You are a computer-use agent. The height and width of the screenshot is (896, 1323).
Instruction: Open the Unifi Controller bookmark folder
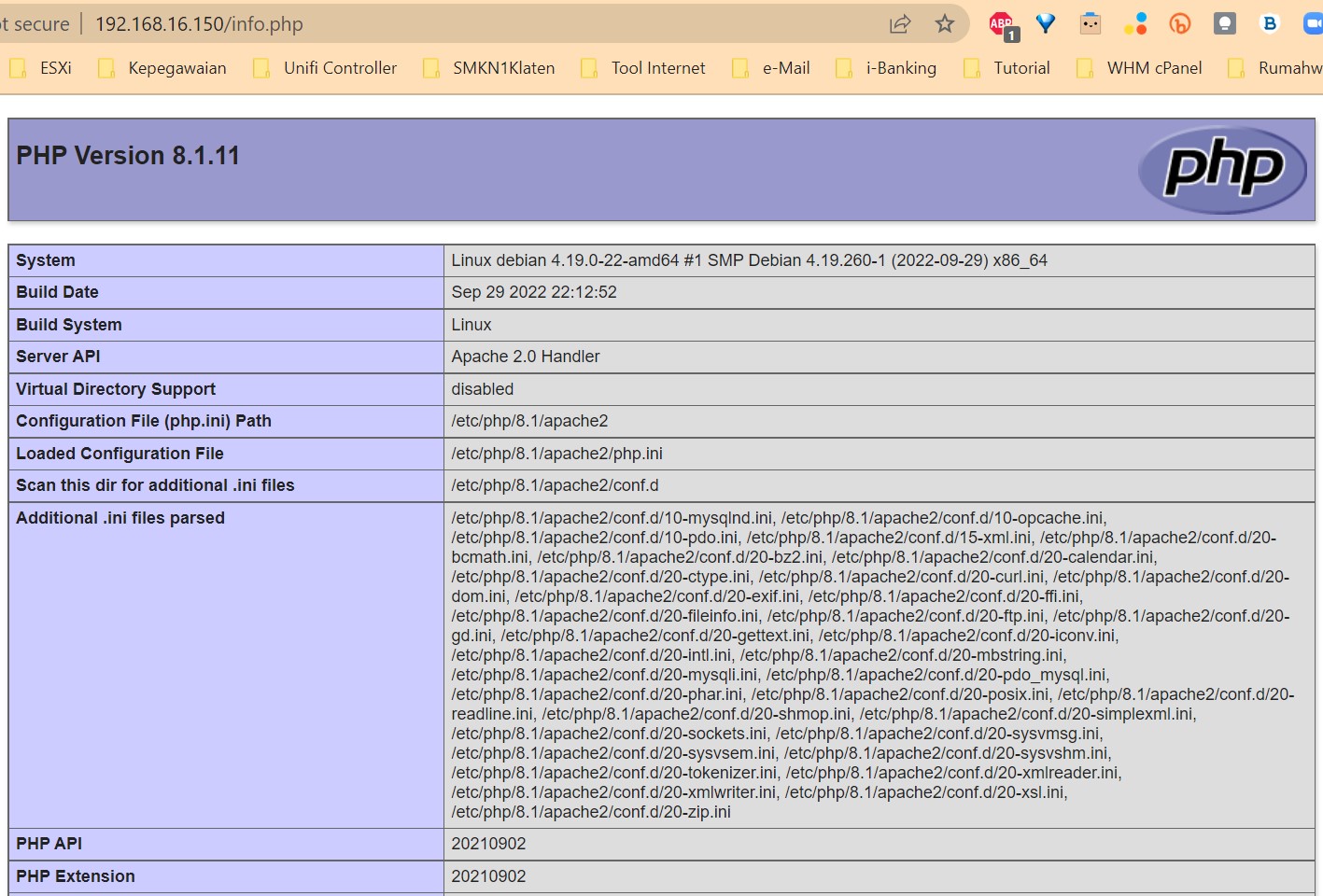325,68
